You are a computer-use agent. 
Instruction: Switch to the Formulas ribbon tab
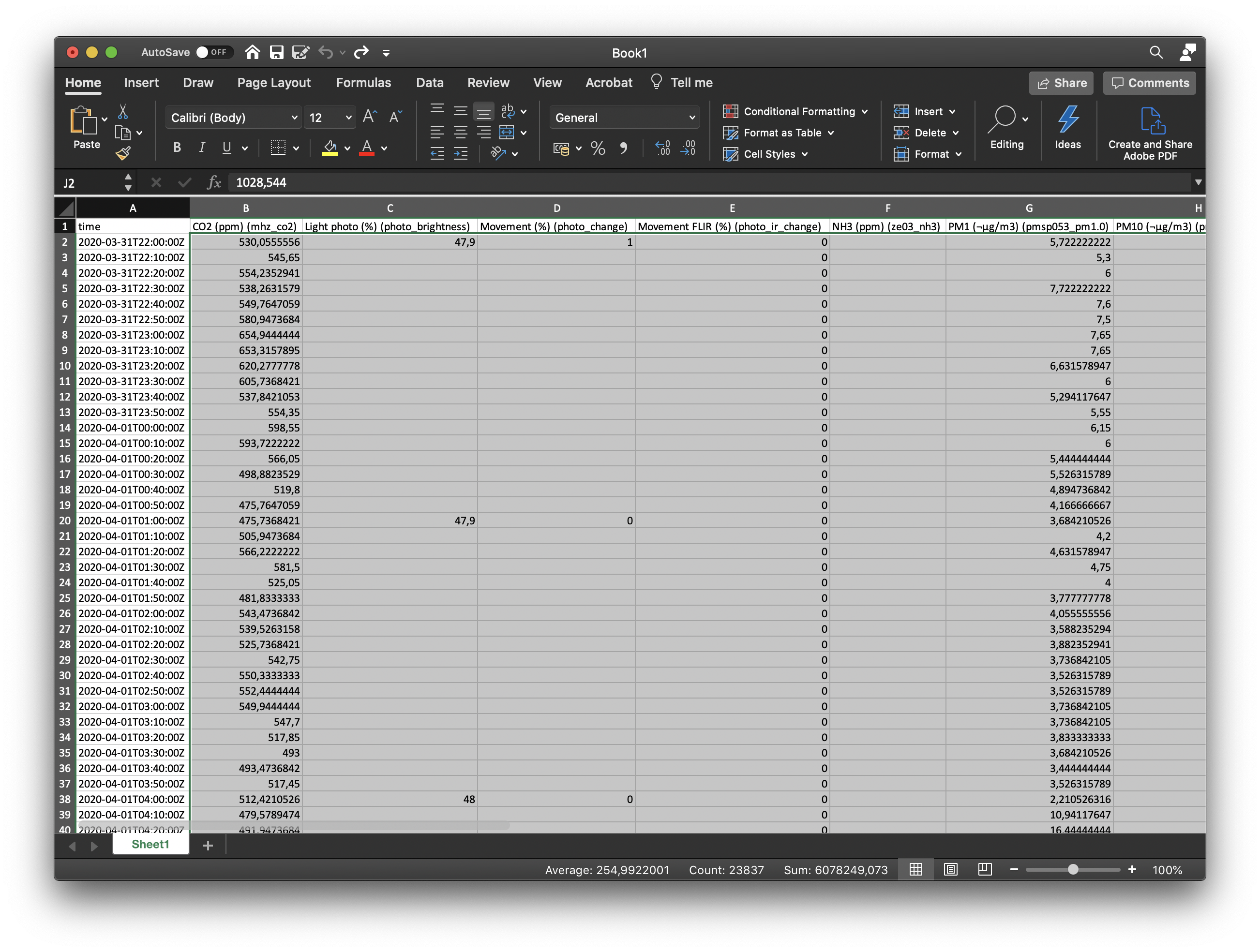[x=363, y=82]
